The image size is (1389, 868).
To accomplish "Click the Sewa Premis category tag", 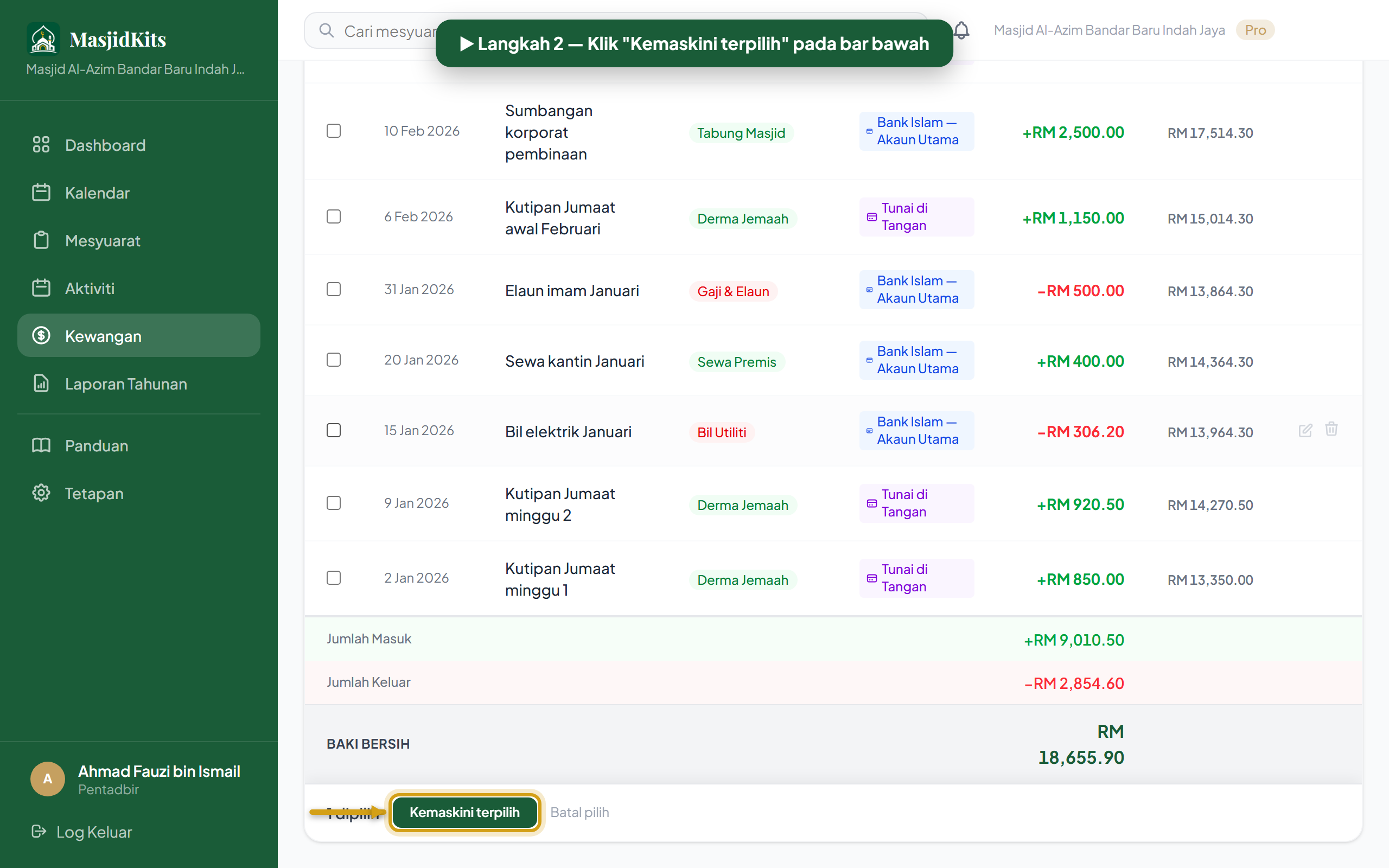I will pos(736,362).
